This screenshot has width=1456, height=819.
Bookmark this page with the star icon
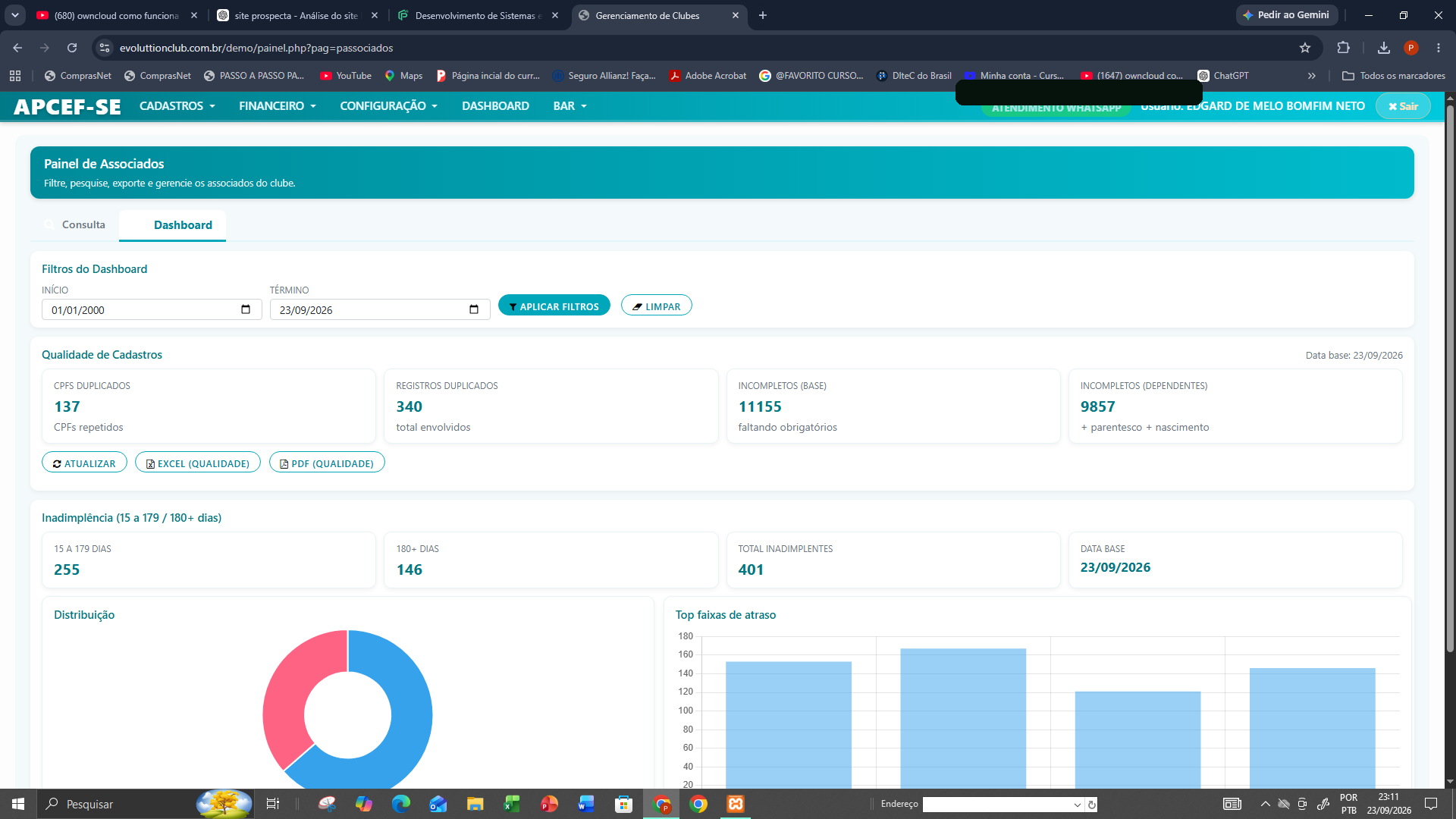[x=1305, y=48]
